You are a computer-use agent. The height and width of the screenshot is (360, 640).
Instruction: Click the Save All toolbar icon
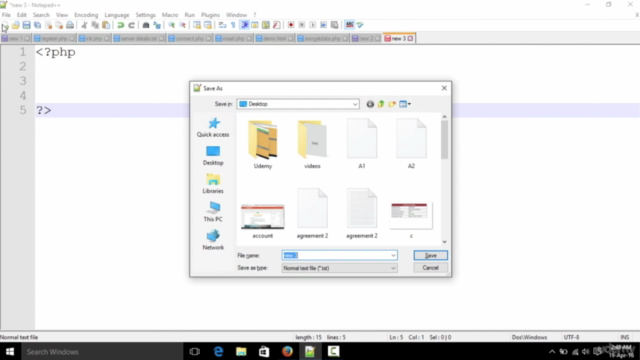(x=38, y=25)
